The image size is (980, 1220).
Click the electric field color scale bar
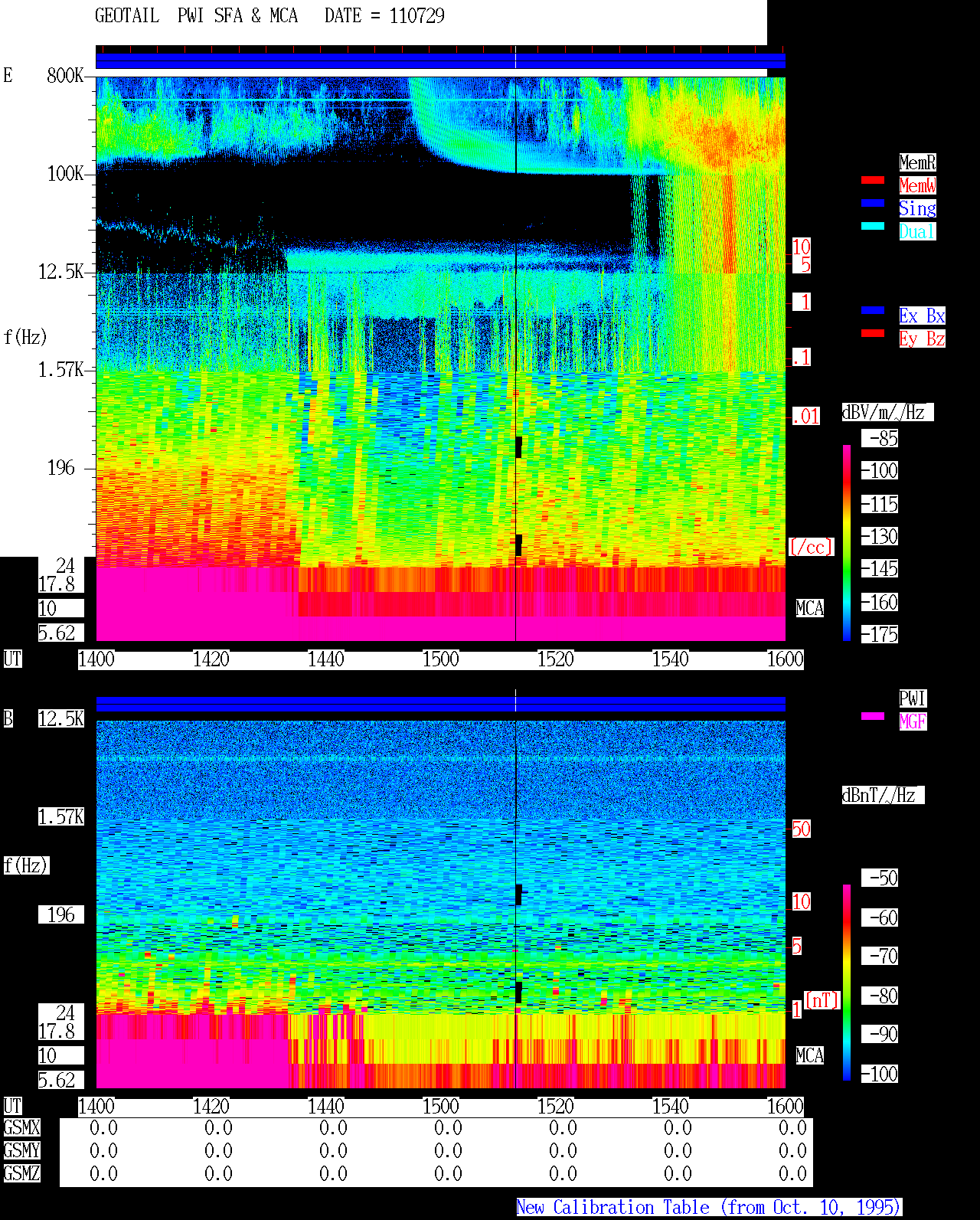[x=847, y=542]
